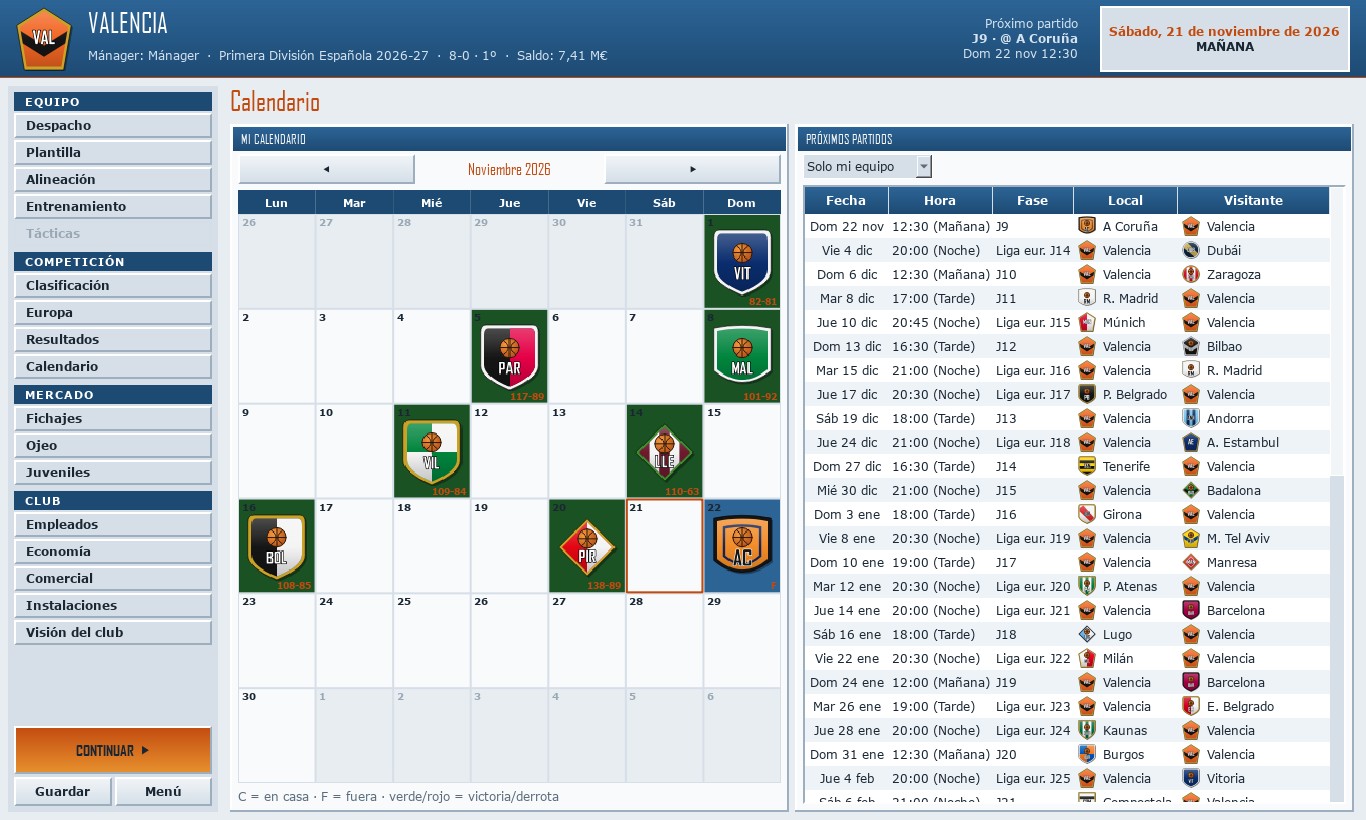Click the current date 'Sábado, 21 de noviembre' box
The image size is (1366, 820).
pyautogui.click(x=1224, y=39)
